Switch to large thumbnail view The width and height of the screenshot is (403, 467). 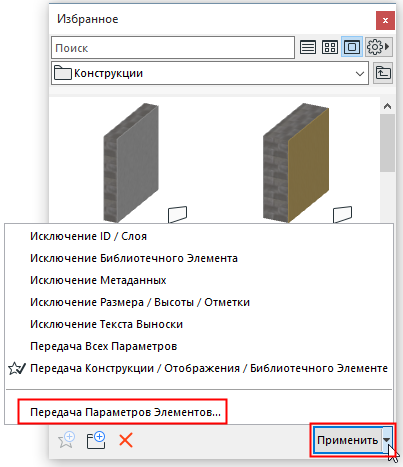point(352,47)
